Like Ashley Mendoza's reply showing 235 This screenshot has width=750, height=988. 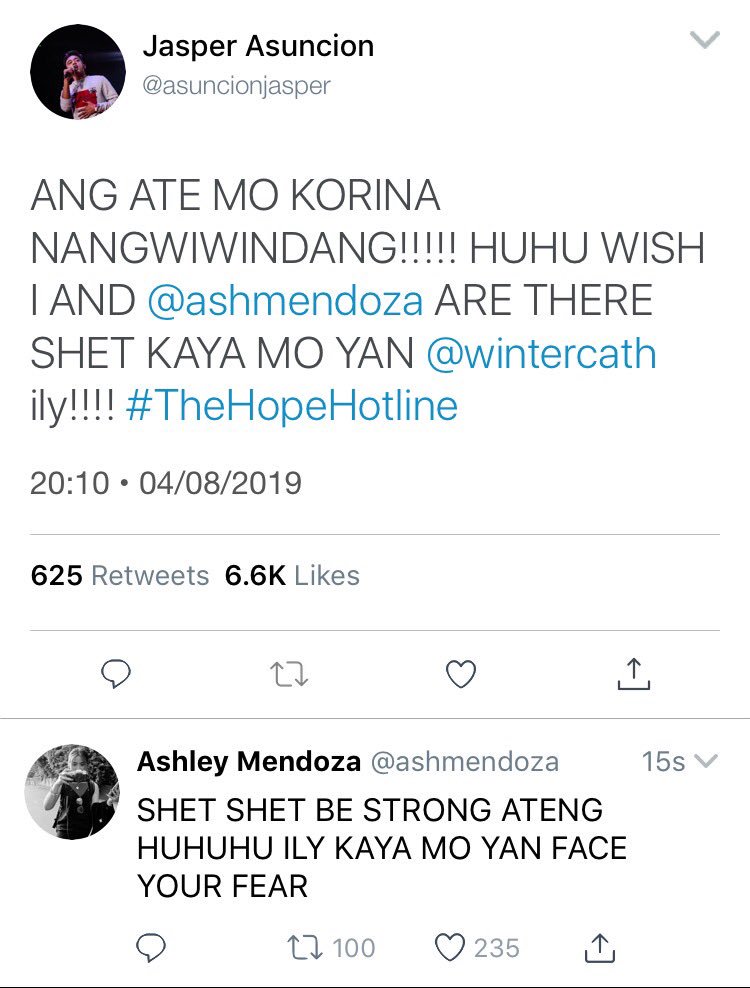[478, 948]
